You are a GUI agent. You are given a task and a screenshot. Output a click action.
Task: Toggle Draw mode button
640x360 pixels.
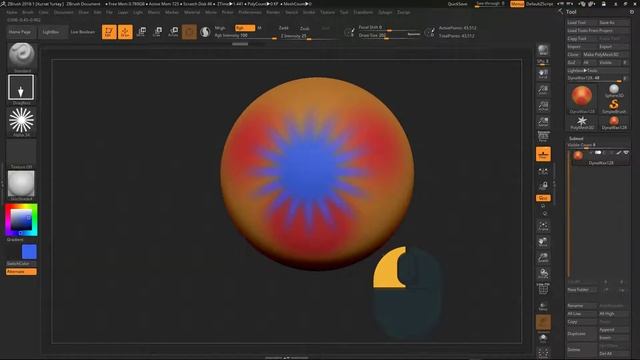(125, 32)
